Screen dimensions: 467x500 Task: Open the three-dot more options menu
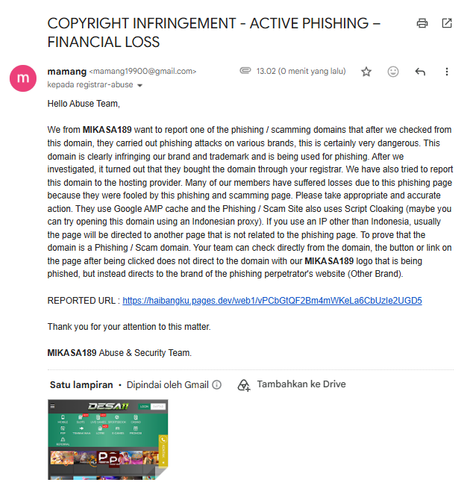pyautogui.click(x=447, y=72)
